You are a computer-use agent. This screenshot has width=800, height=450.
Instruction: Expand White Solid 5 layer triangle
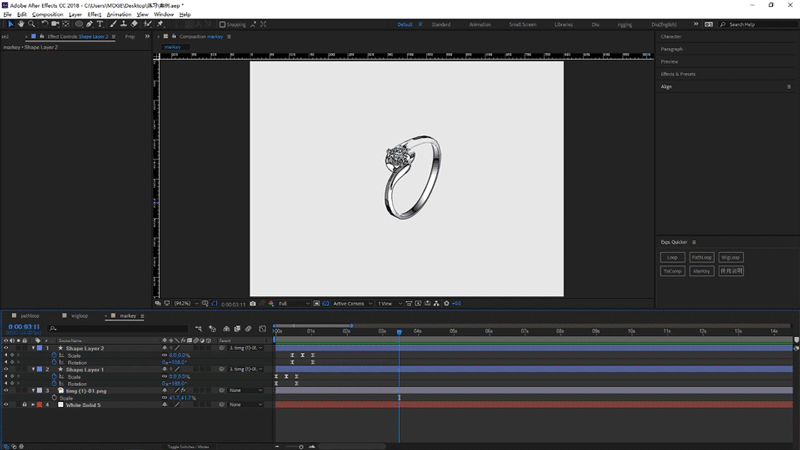tap(34, 405)
